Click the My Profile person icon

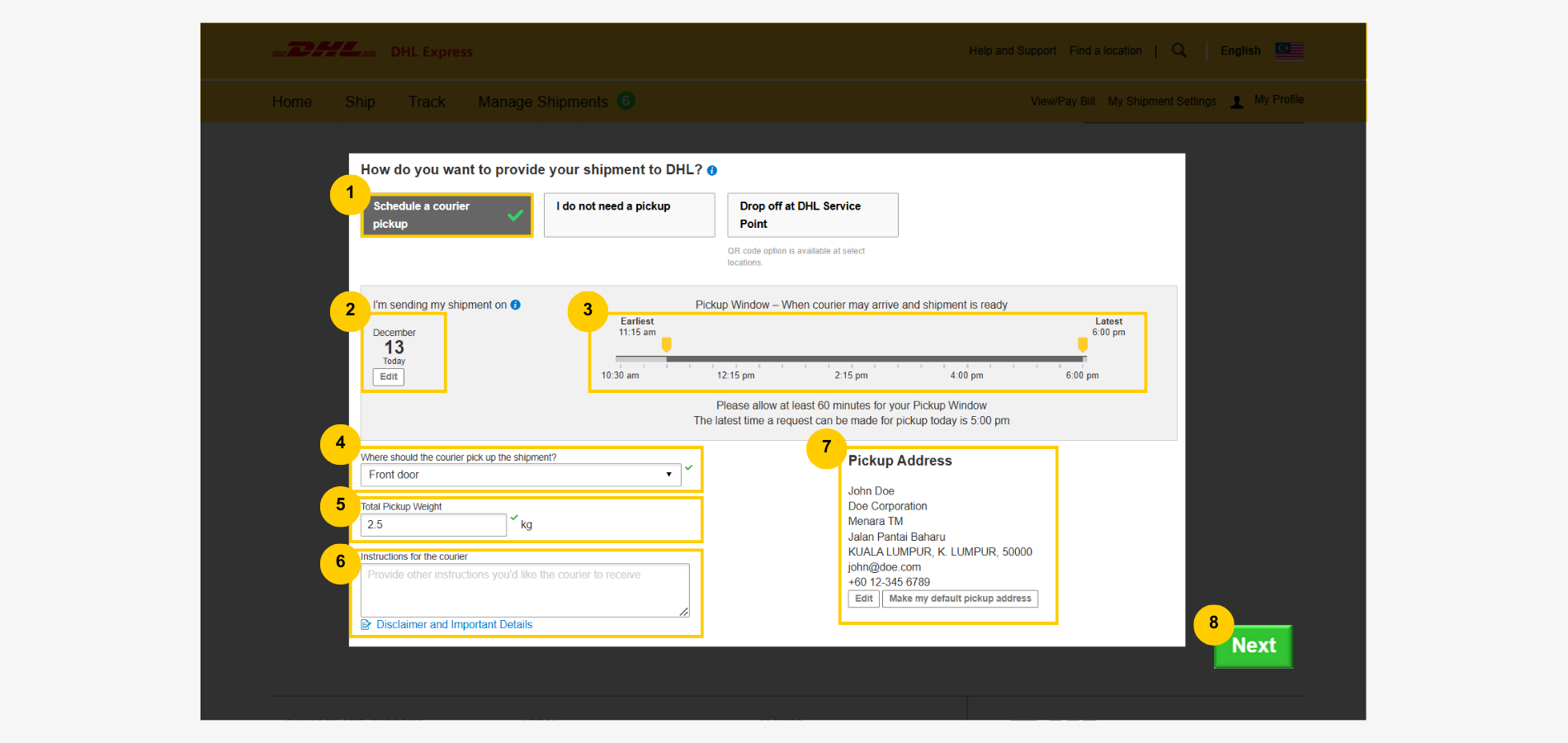click(x=1237, y=102)
